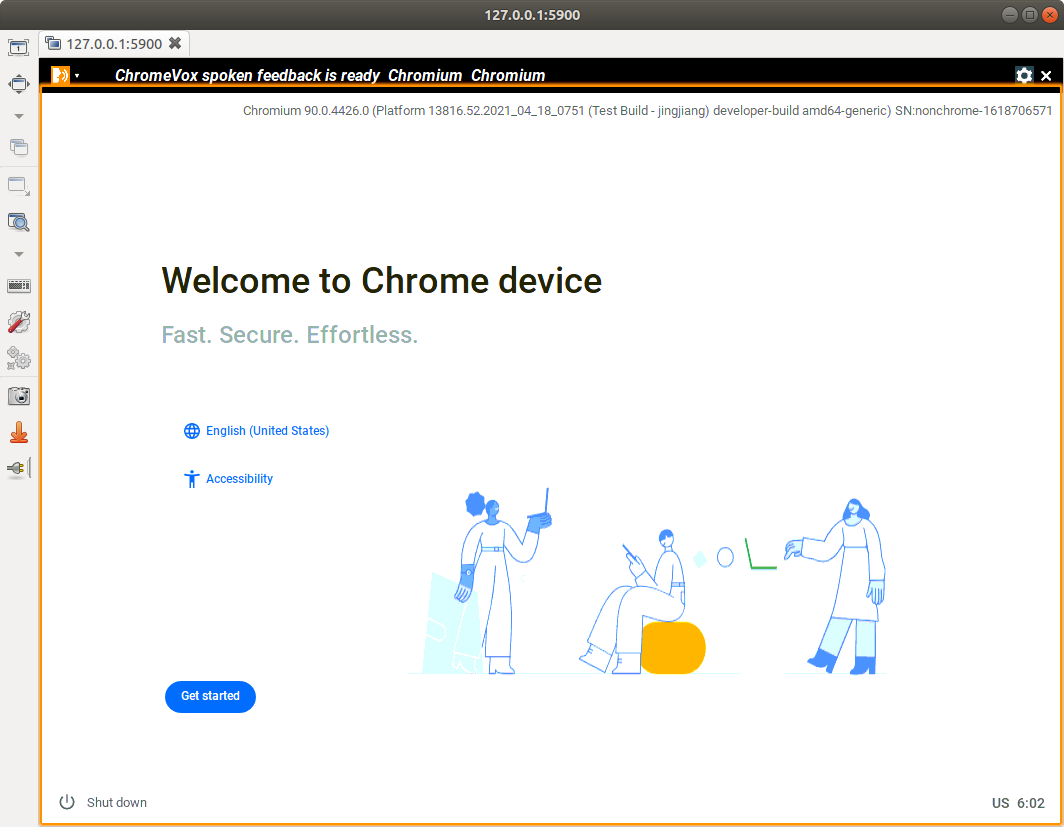Click the accessibility person icon
Image resolution: width=1064 pixels, height=827 pixels.
192,479
